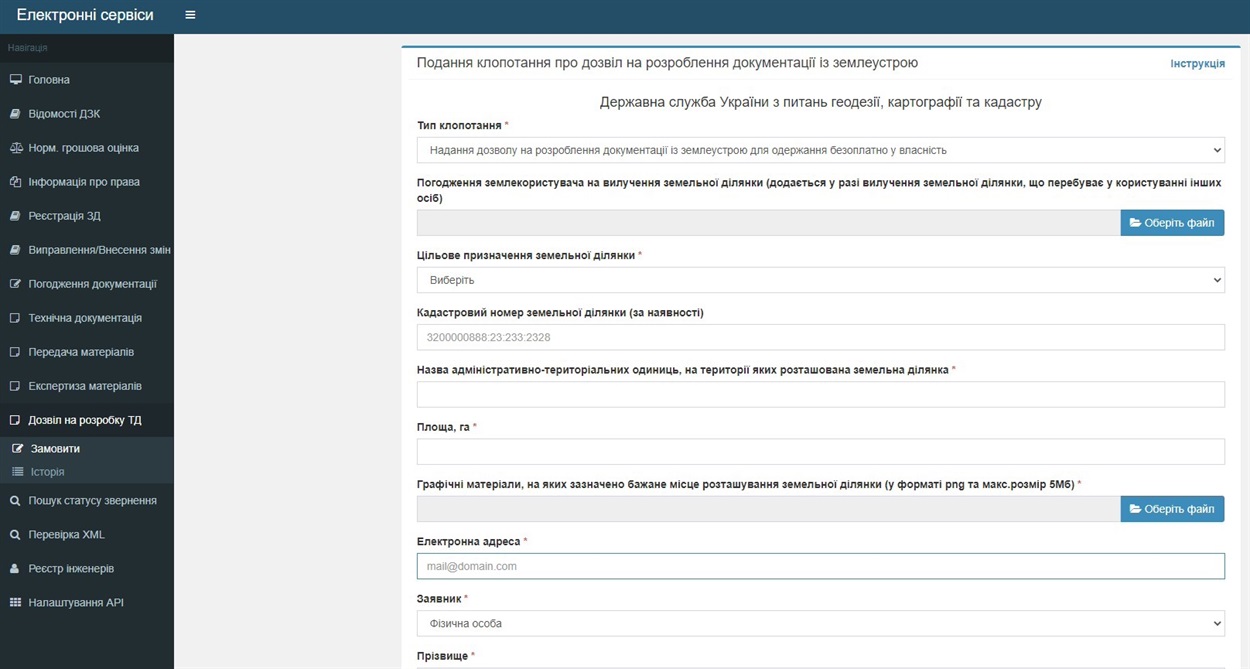Click the book icon beside Виправлення/Внесення змін

point(15,250)
